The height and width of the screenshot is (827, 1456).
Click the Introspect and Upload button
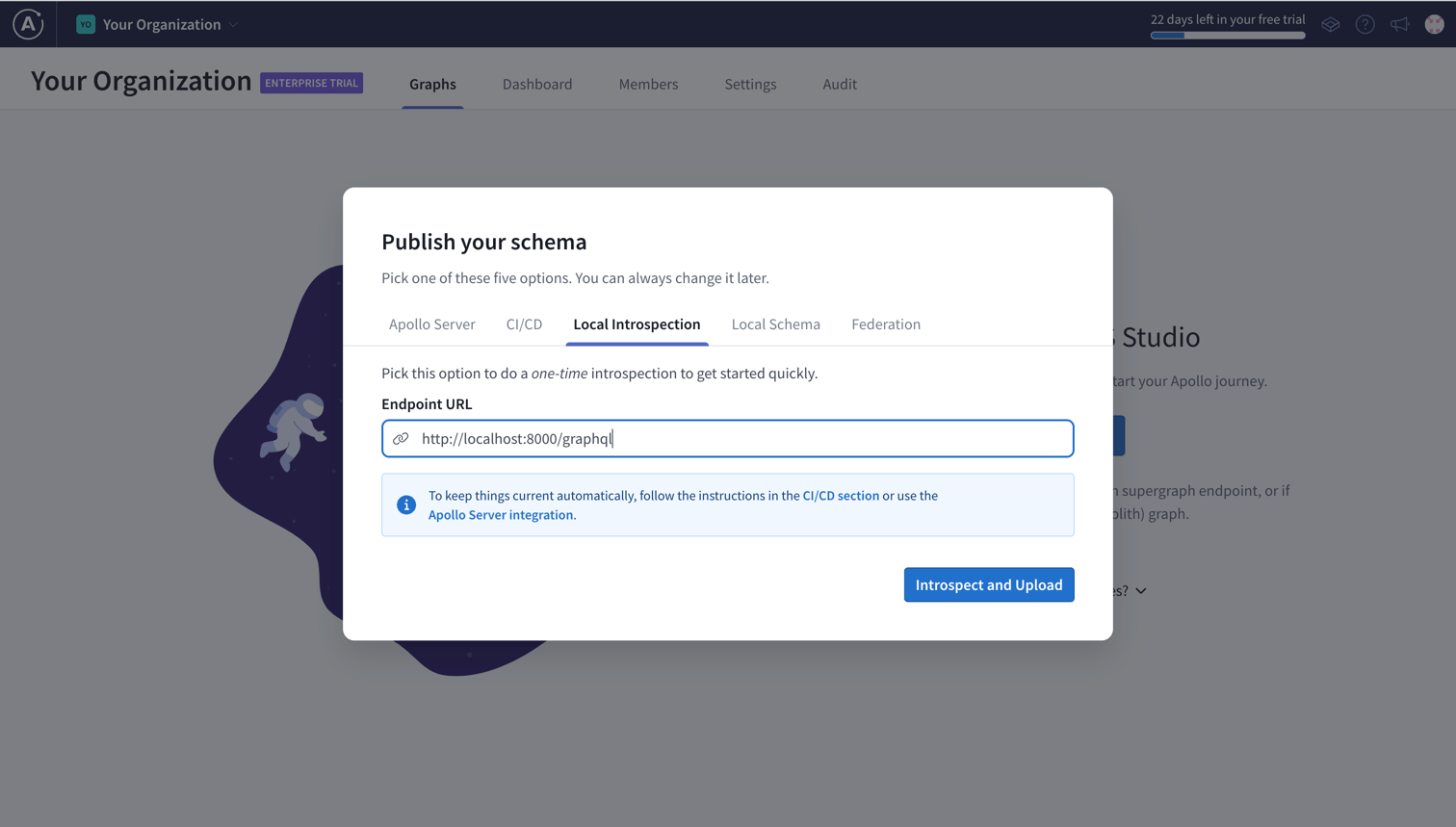pos(988,584)
